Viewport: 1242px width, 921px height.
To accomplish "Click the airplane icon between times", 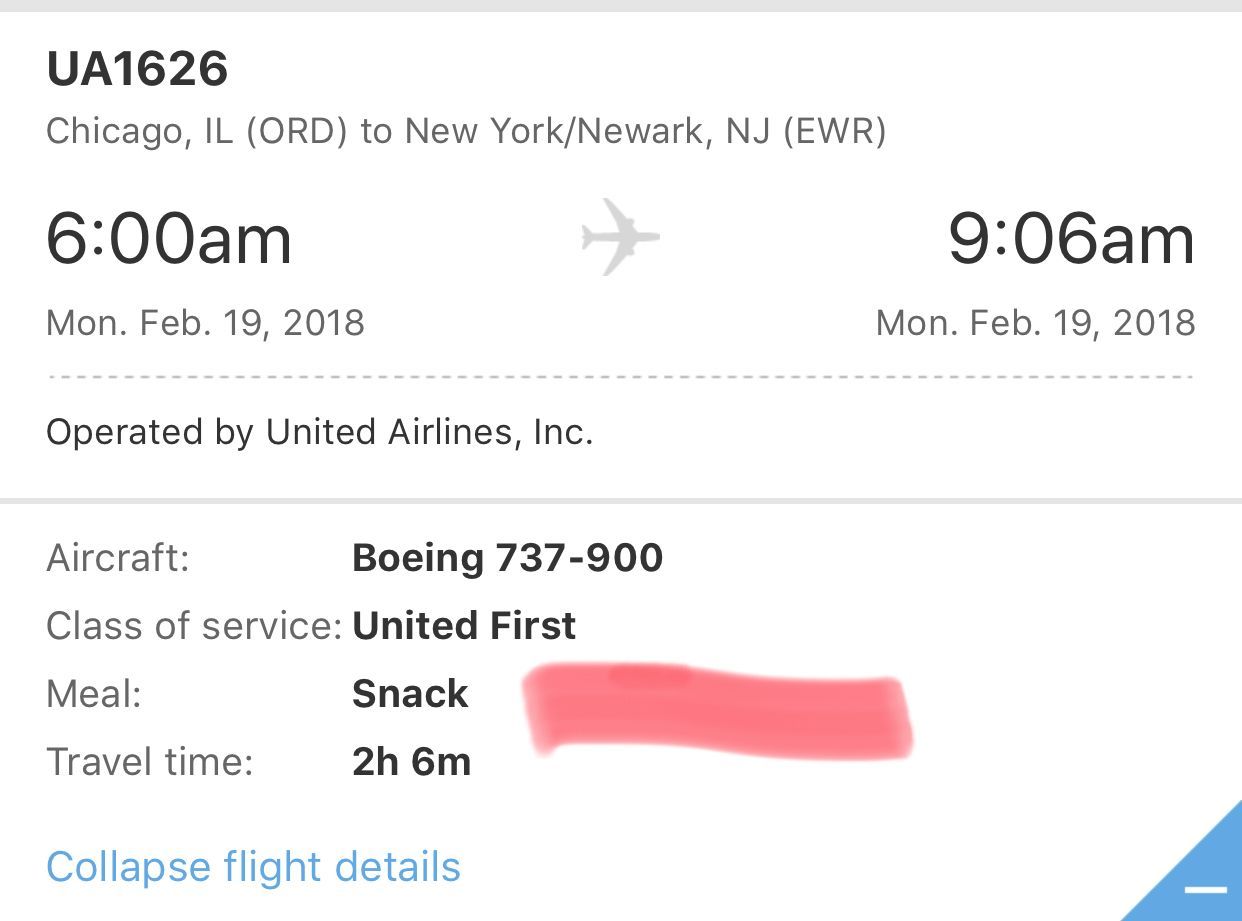I will pos(620,237).
